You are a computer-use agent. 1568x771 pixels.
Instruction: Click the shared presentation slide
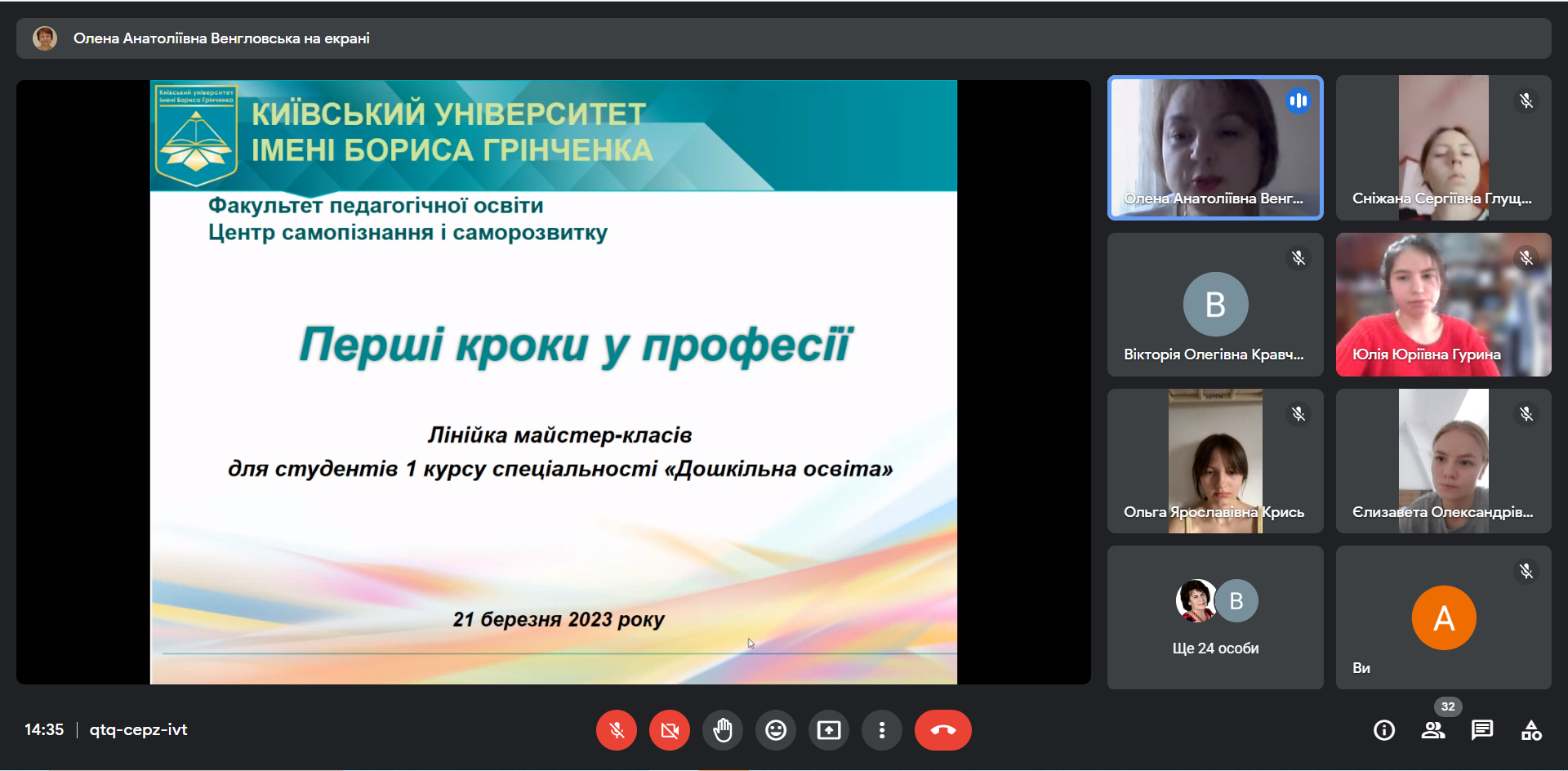tap(554, 382)
